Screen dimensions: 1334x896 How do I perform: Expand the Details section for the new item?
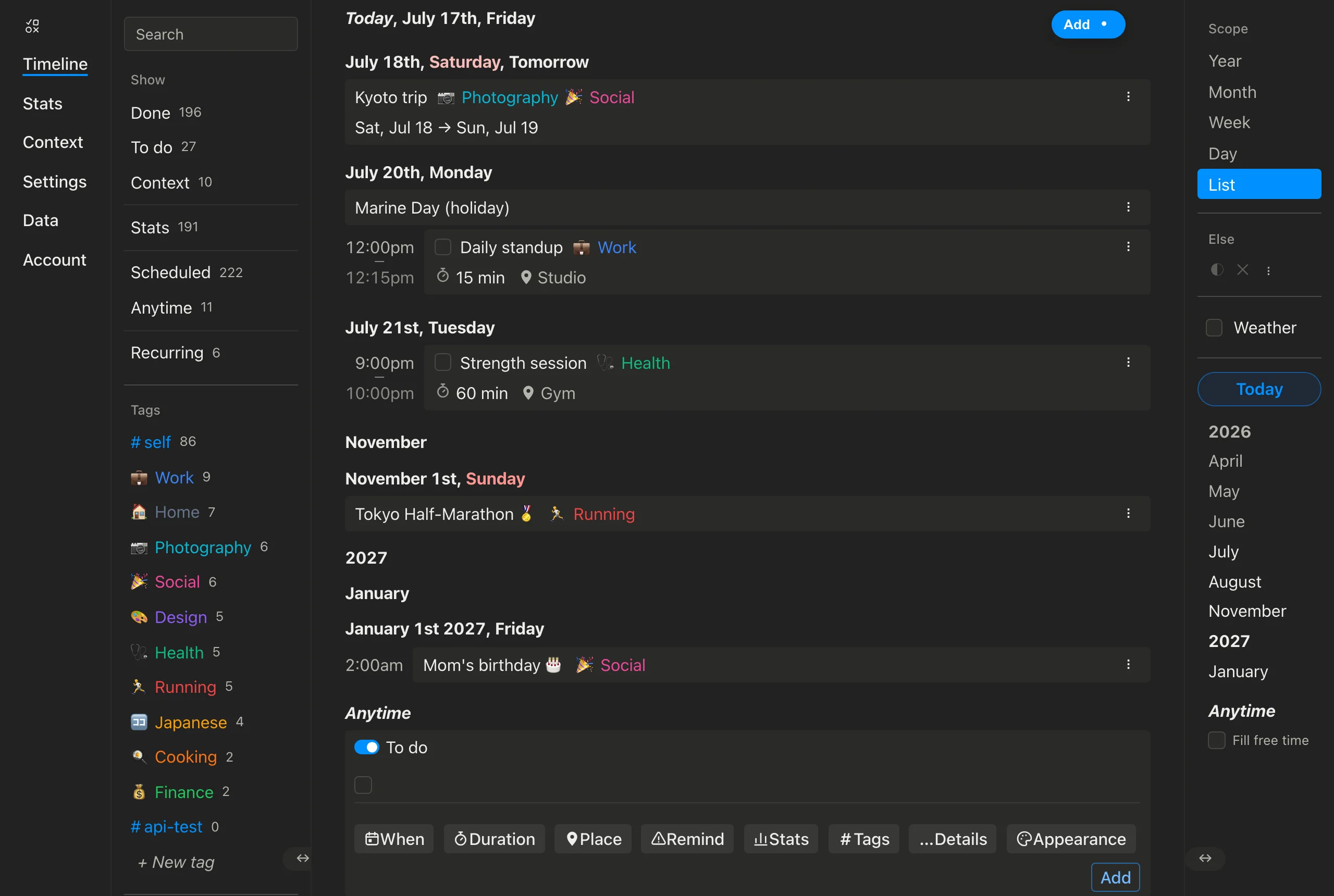point(952,838)
